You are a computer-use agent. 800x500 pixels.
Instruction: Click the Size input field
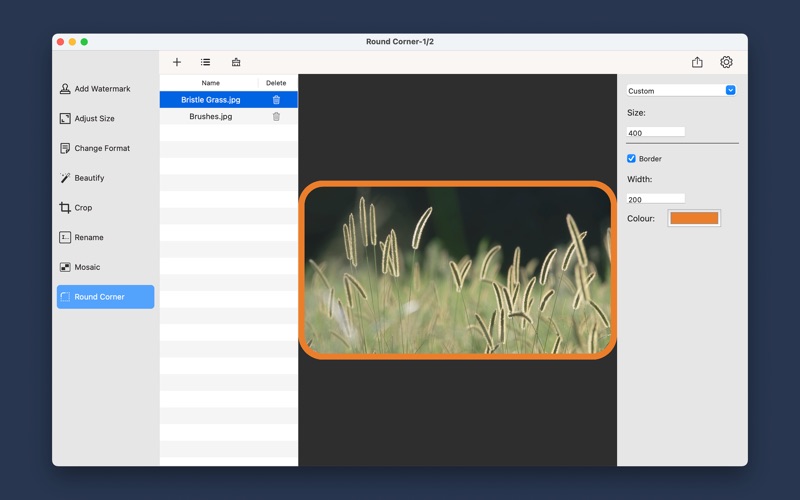(x=655, y=132)
